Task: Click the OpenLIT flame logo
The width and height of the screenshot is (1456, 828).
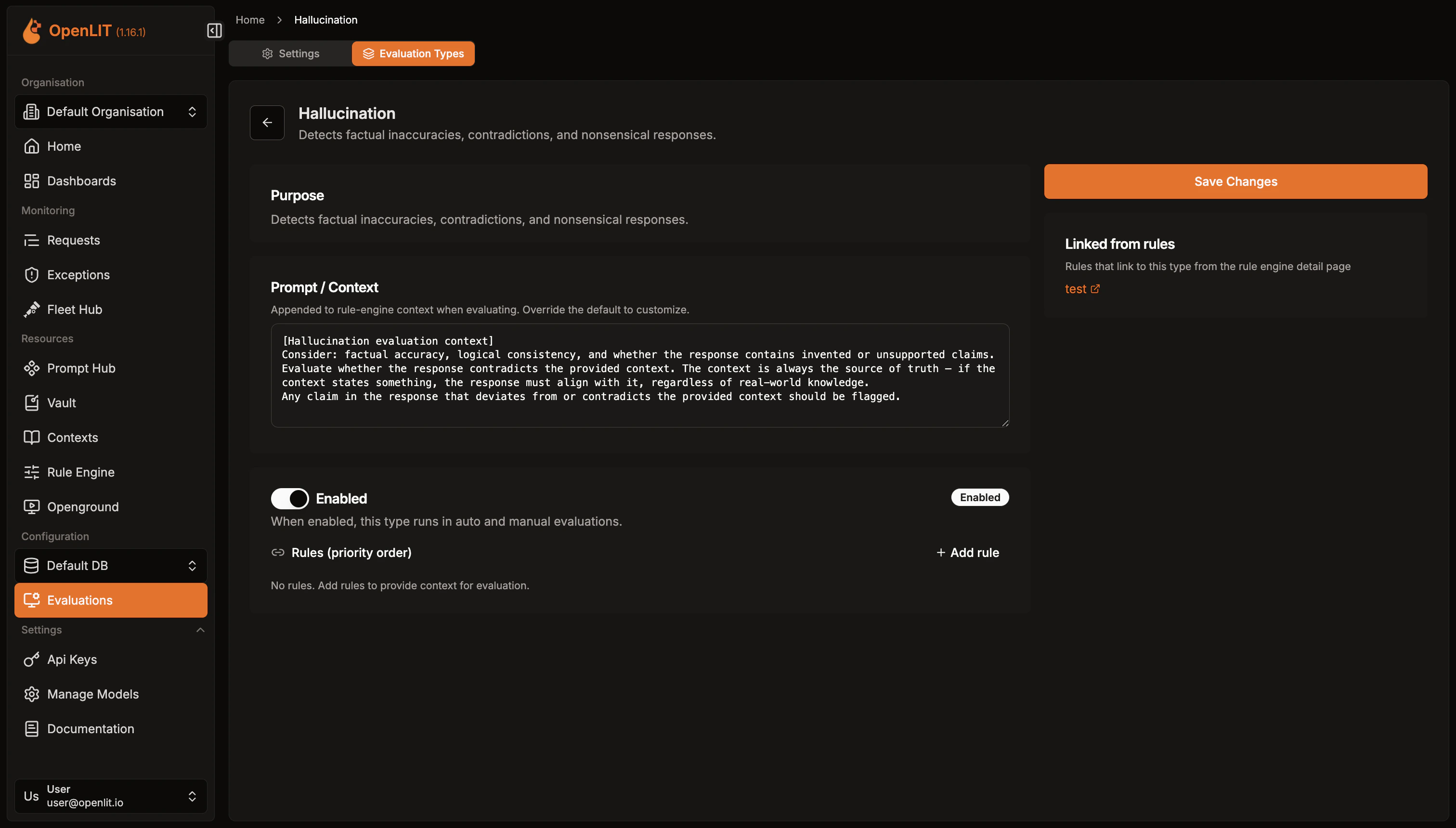Action: pos(32,31)
